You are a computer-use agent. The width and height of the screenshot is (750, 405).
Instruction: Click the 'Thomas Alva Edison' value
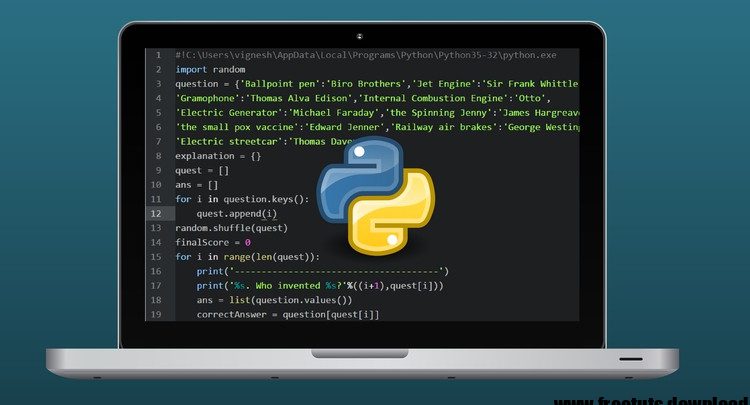(x=299, y=98)
